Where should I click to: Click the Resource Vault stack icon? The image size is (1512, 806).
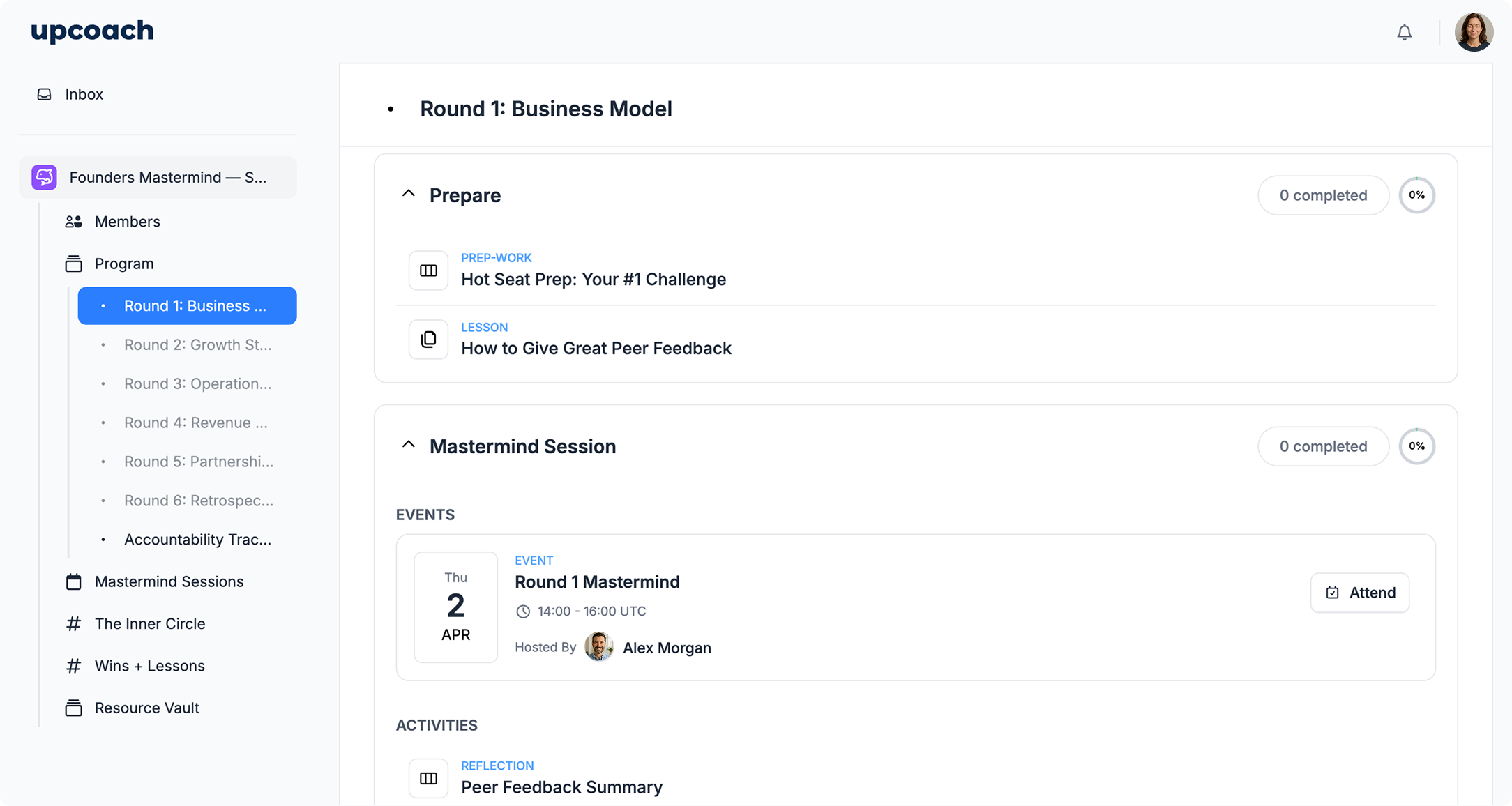(73, 708)
